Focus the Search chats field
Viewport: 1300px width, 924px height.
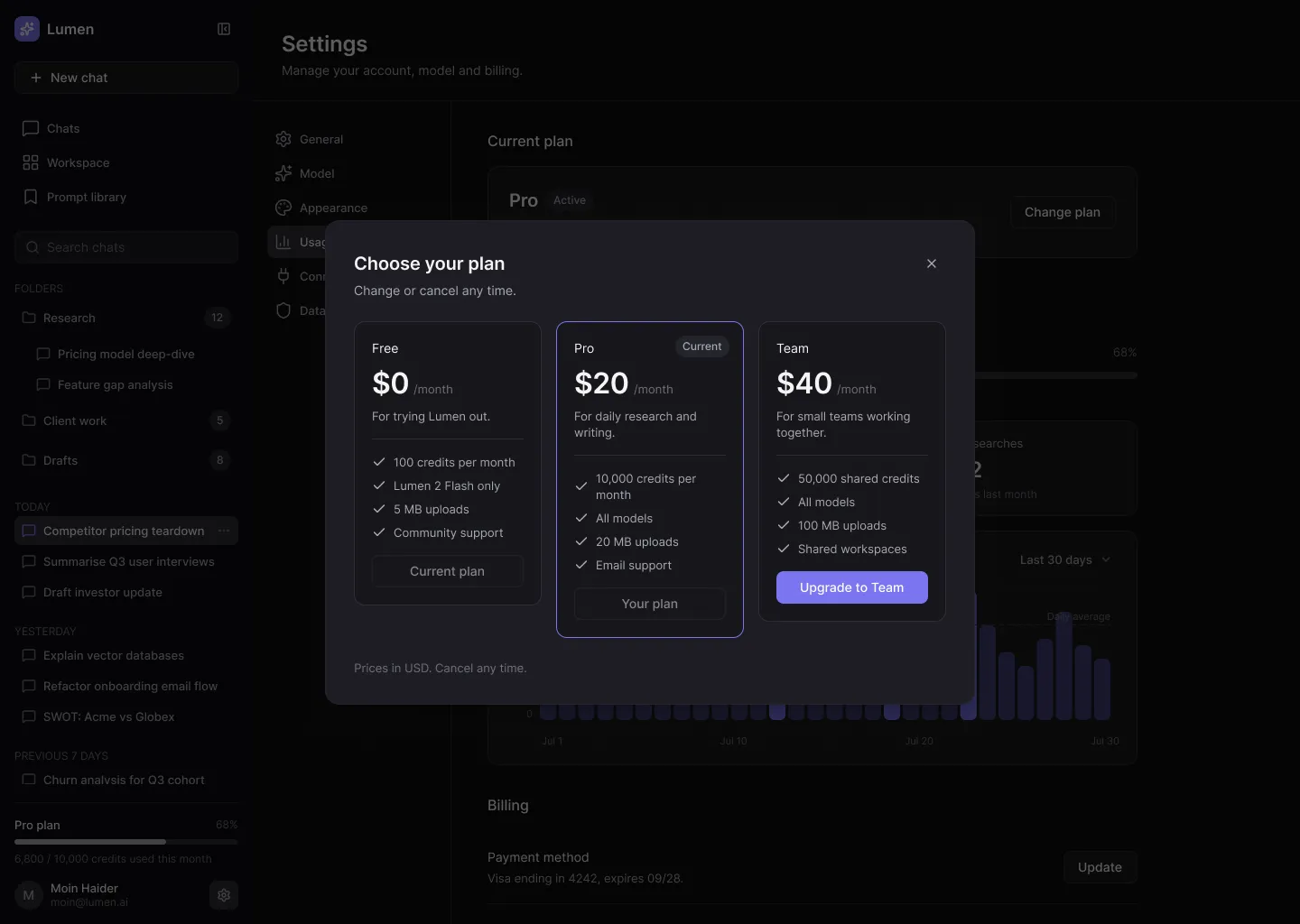pos(126,247)
